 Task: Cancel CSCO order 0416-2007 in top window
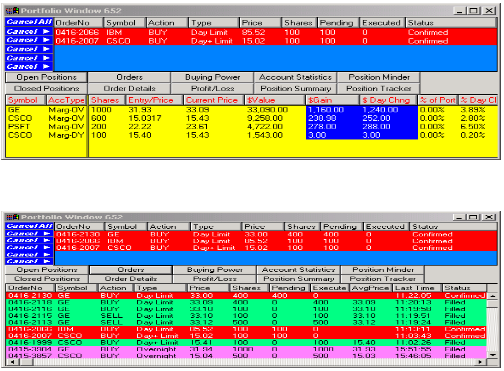tap(29, 40)
